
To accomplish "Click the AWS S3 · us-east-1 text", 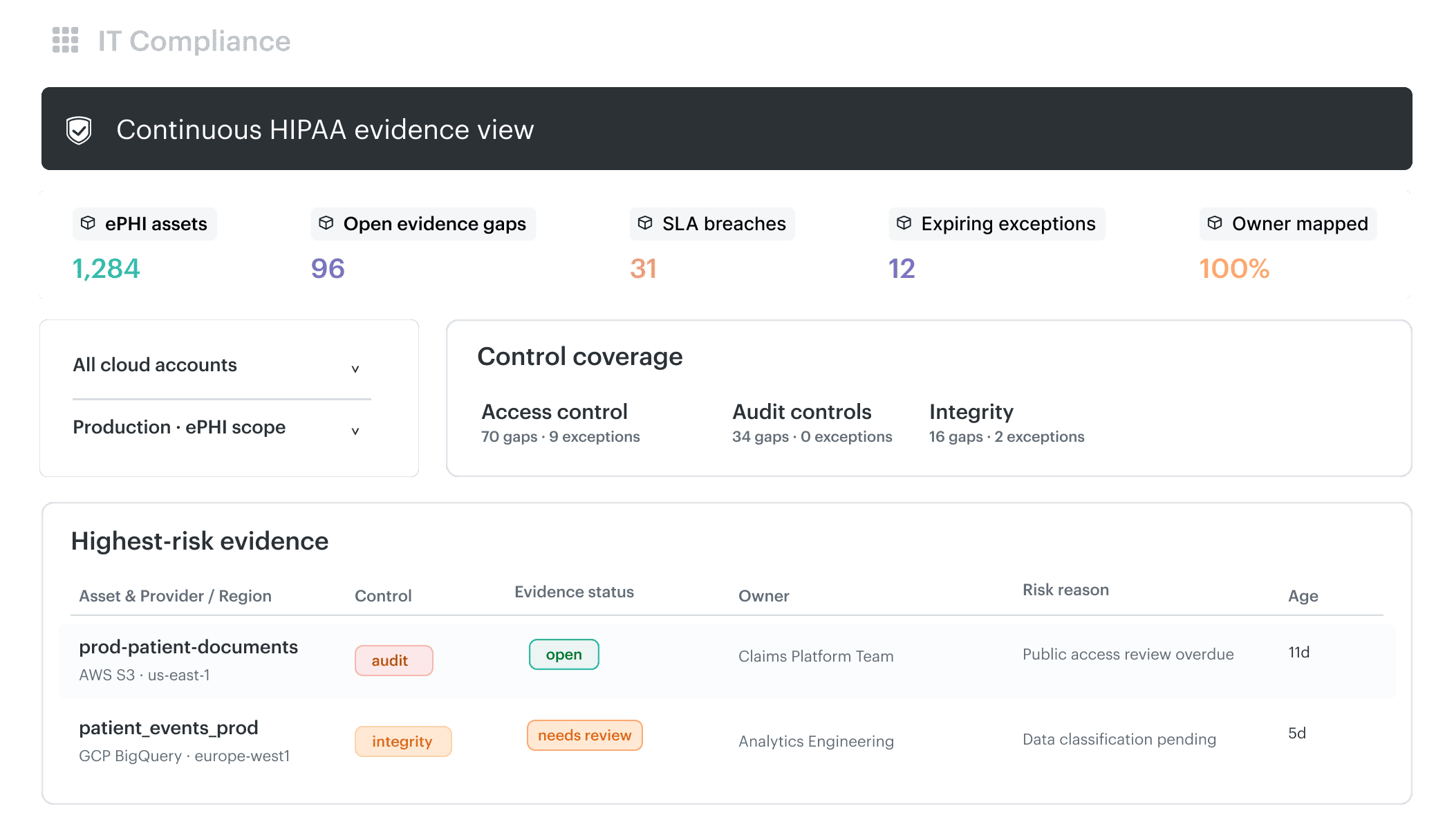I will [x=145, y=675].
